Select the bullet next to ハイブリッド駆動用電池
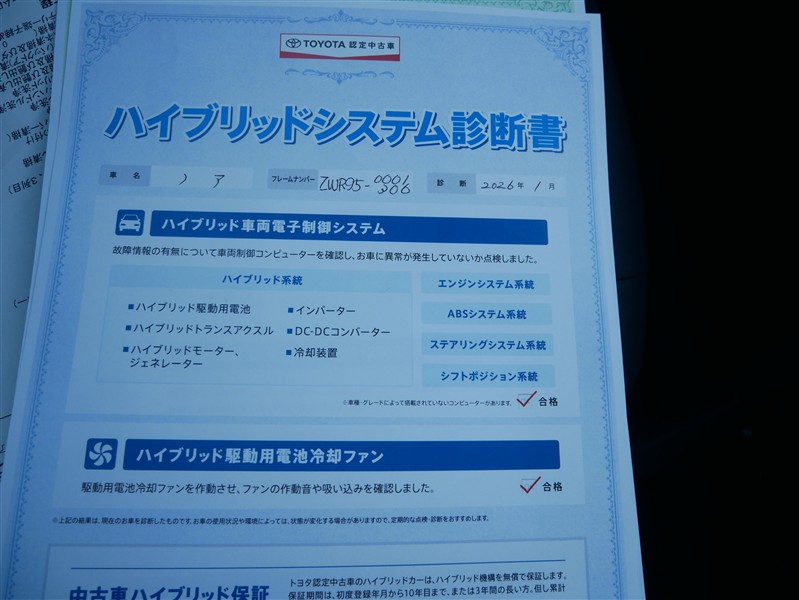Screen dimensions: 799x600 tap(130, 307)
